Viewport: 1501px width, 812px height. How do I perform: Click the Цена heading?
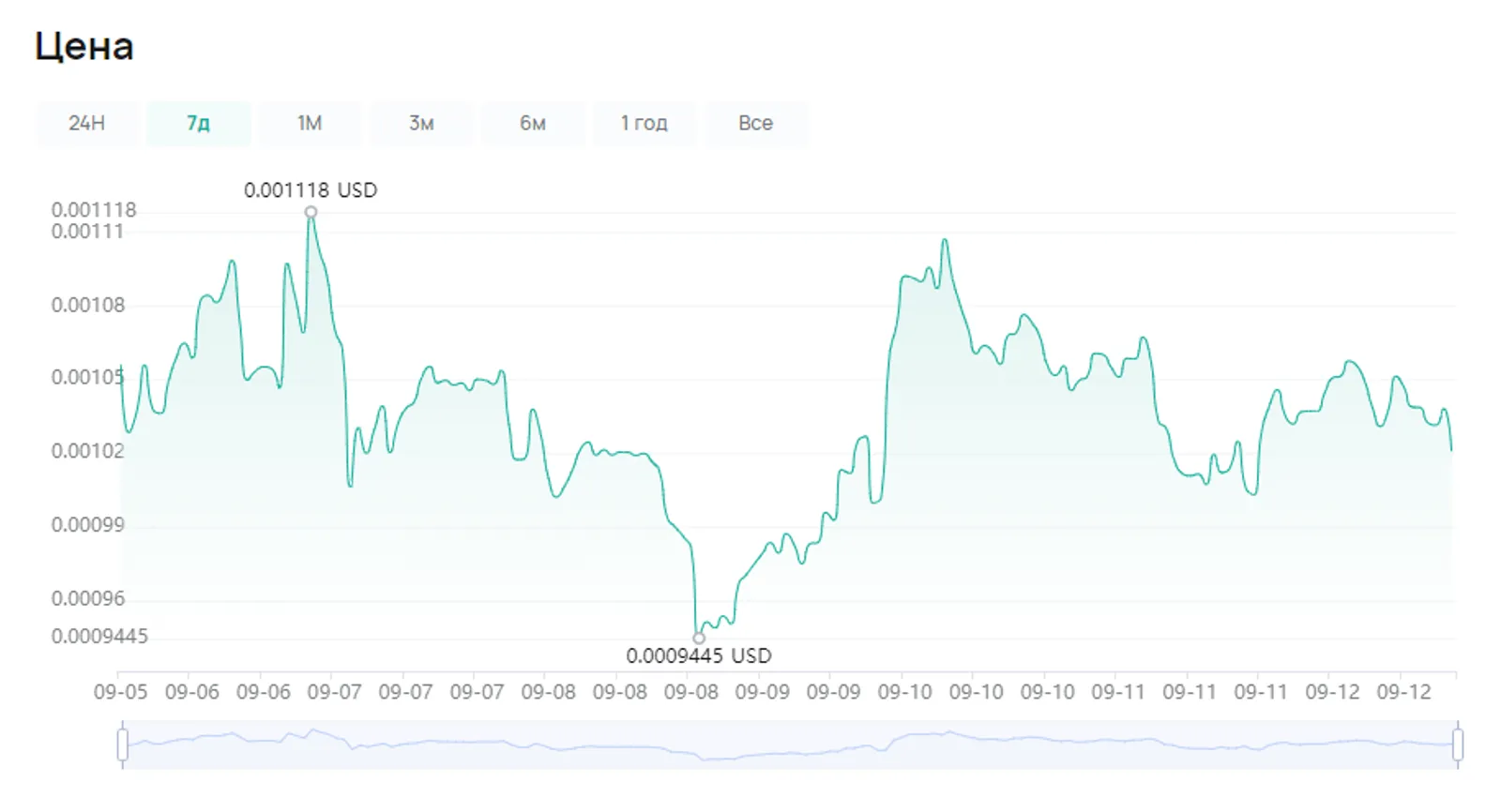(x=84, y=47)
